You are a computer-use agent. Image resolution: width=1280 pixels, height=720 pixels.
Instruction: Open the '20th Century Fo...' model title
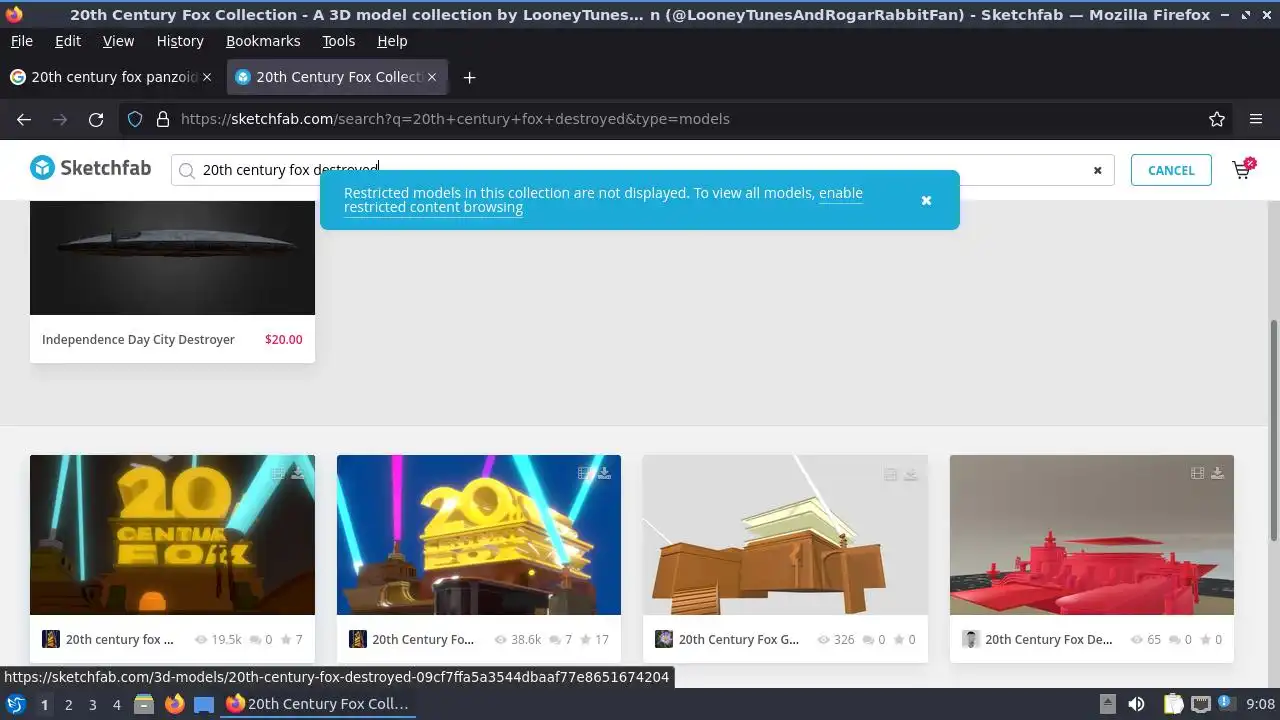pos(423,639)
